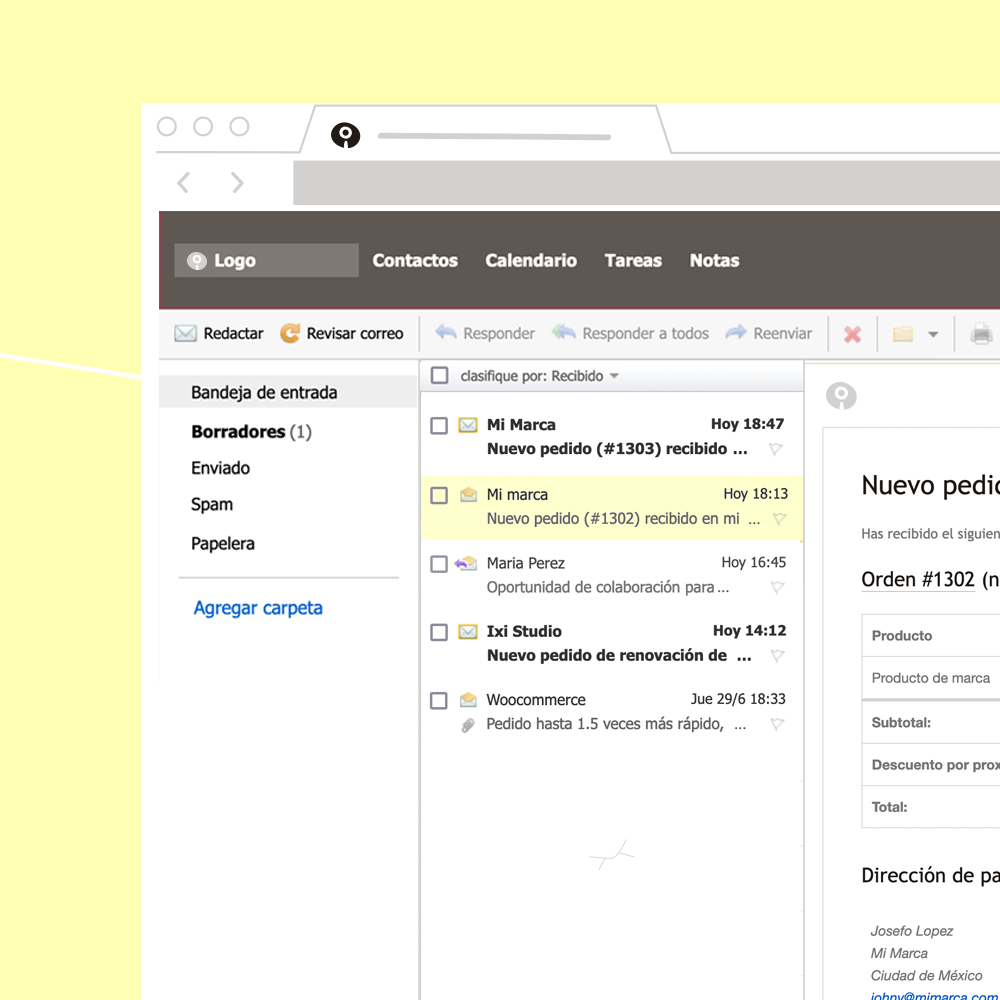Image resolution: width=1000 pixels, height=1000 pixels.
Task: Switch to the Contactos tab
Action: 415,260
